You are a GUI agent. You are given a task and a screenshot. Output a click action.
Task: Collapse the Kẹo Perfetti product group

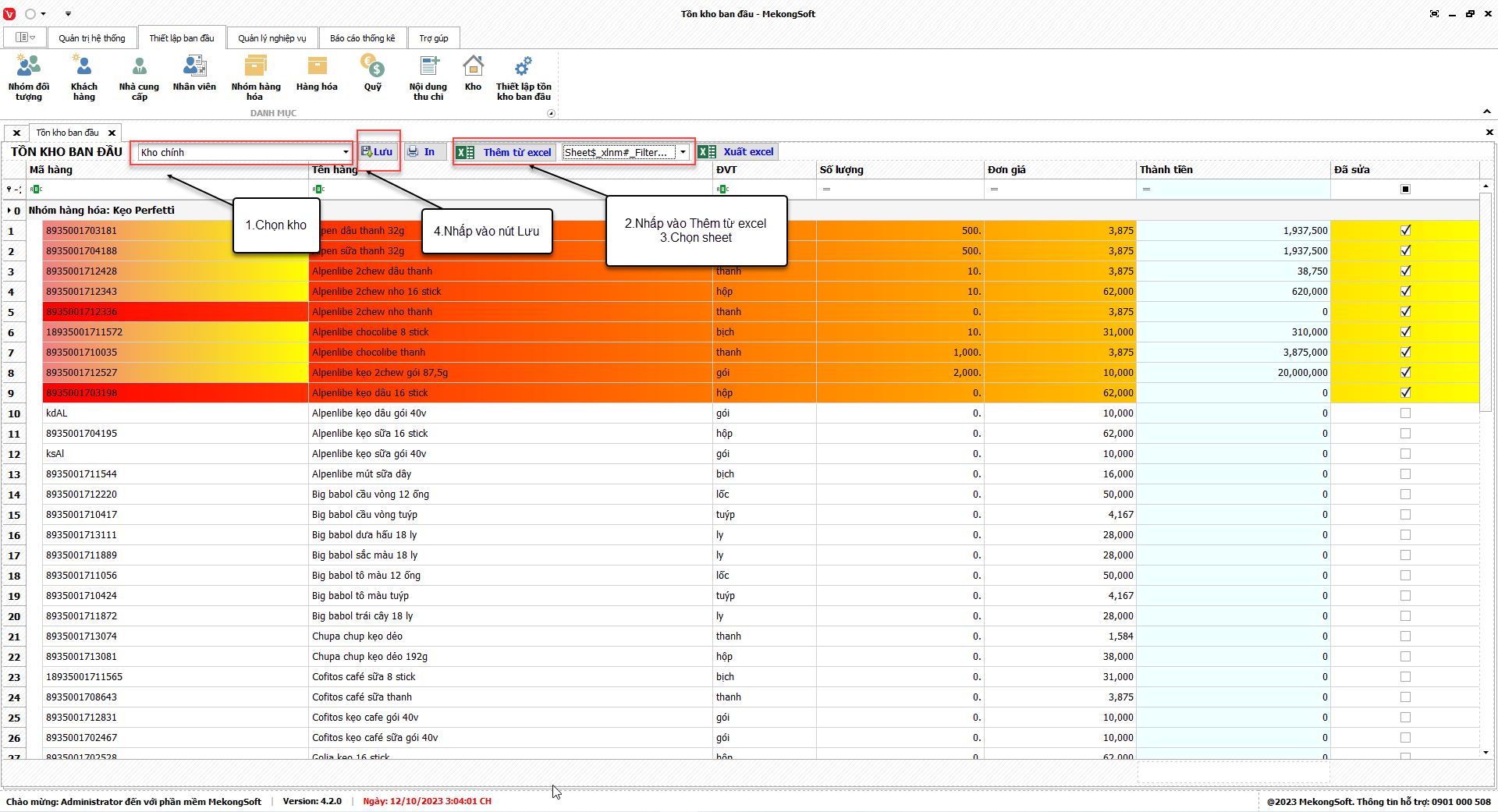(x=9, y=211)
